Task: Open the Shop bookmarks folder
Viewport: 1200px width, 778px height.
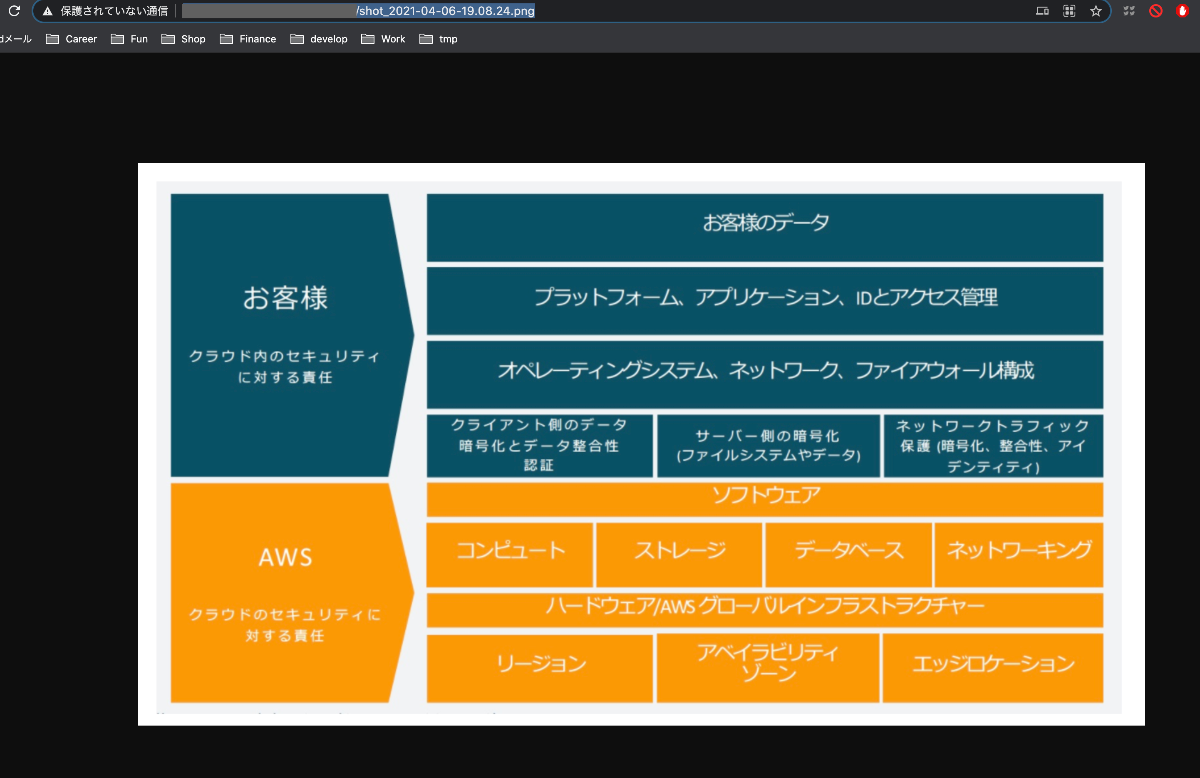Action: coord(183,39)
